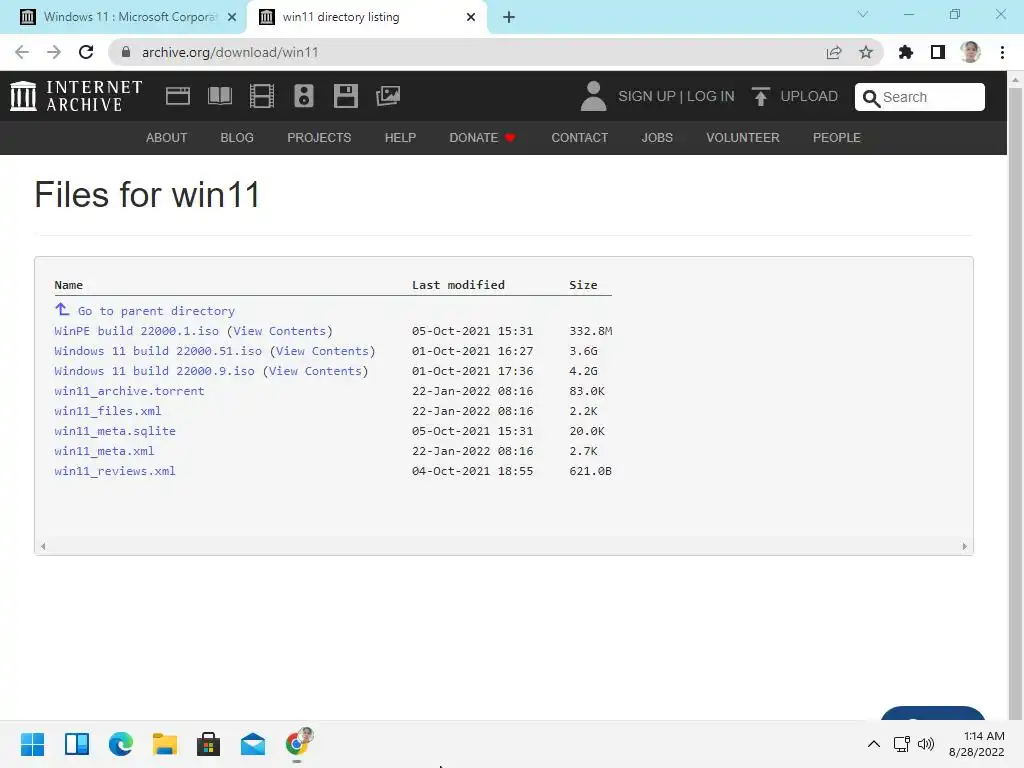
Task: Close the Windows 11 Microsoft Corporation tab
Action: click(232, 17)
